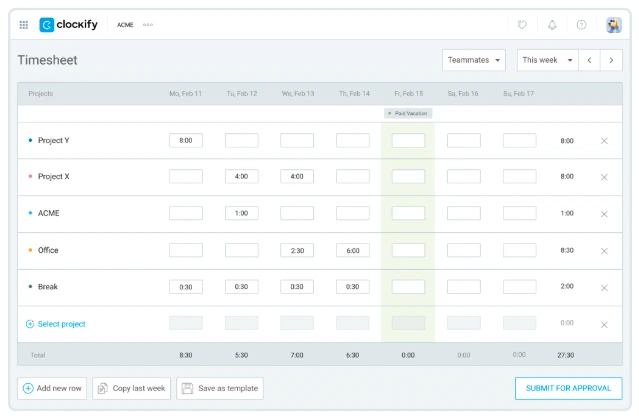Click the Break project name
This screenshot has height=420, width=639.
pyautogui.click(x=48, y=287)
